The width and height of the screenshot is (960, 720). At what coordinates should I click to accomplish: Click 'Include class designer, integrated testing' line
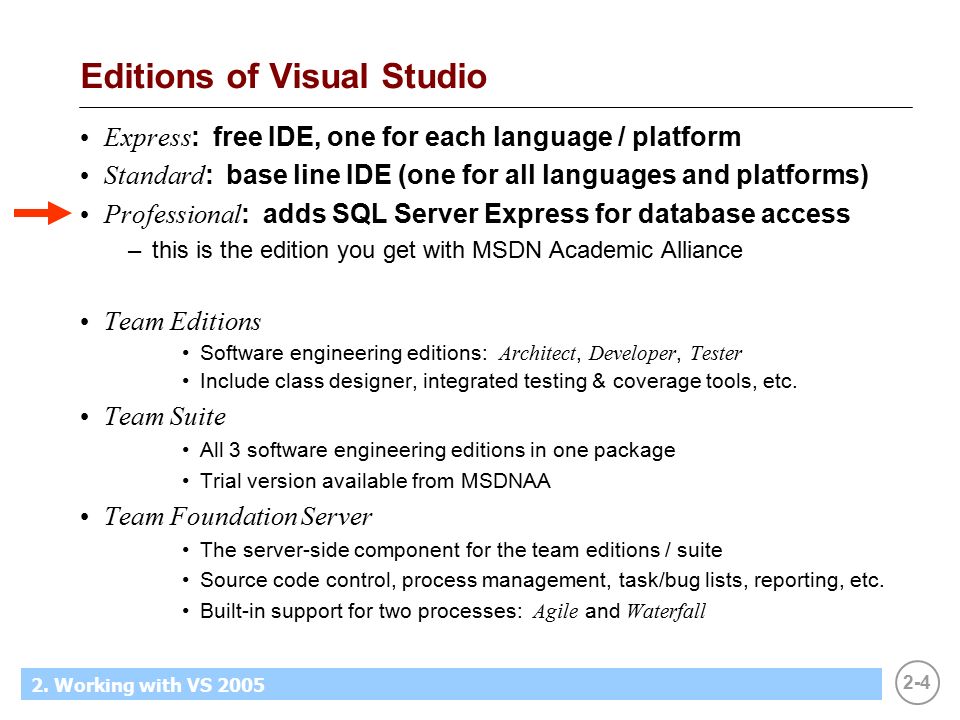[x=498, y=381]
